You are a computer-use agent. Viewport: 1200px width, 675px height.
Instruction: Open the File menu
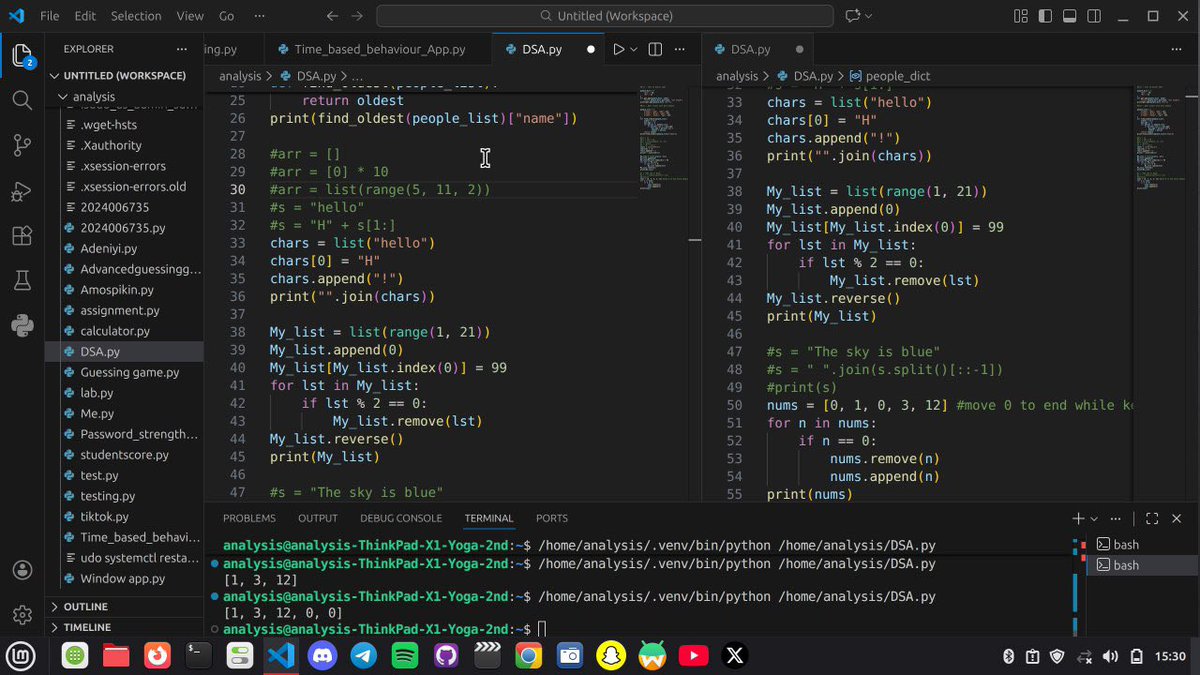50,16
